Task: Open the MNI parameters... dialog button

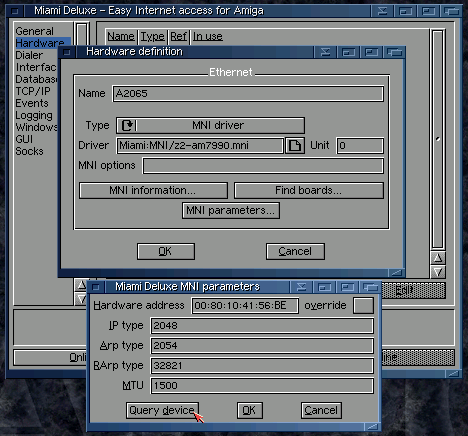Action: point(231,210)
